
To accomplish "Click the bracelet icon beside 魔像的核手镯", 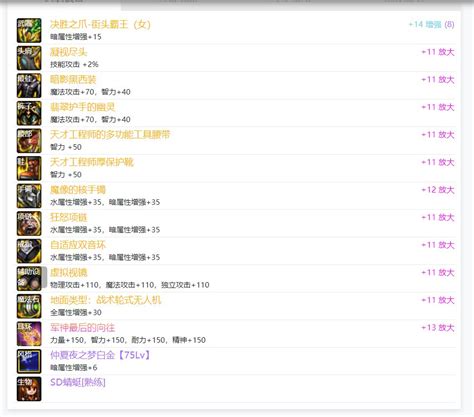I will tap(29, 196).
